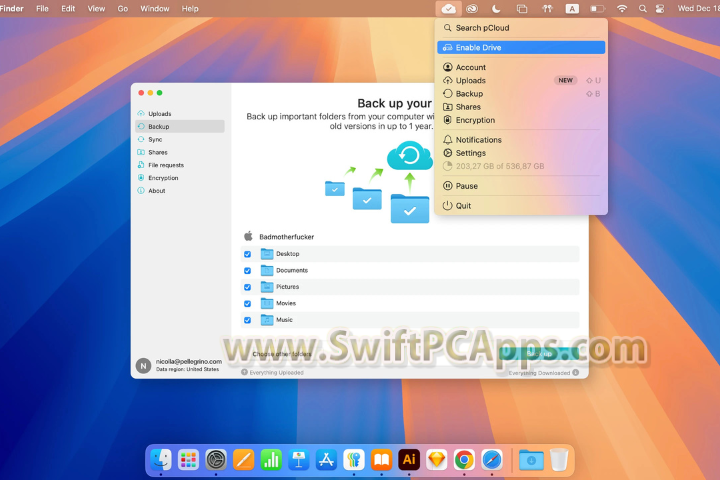Click the battery status icon

597,9
